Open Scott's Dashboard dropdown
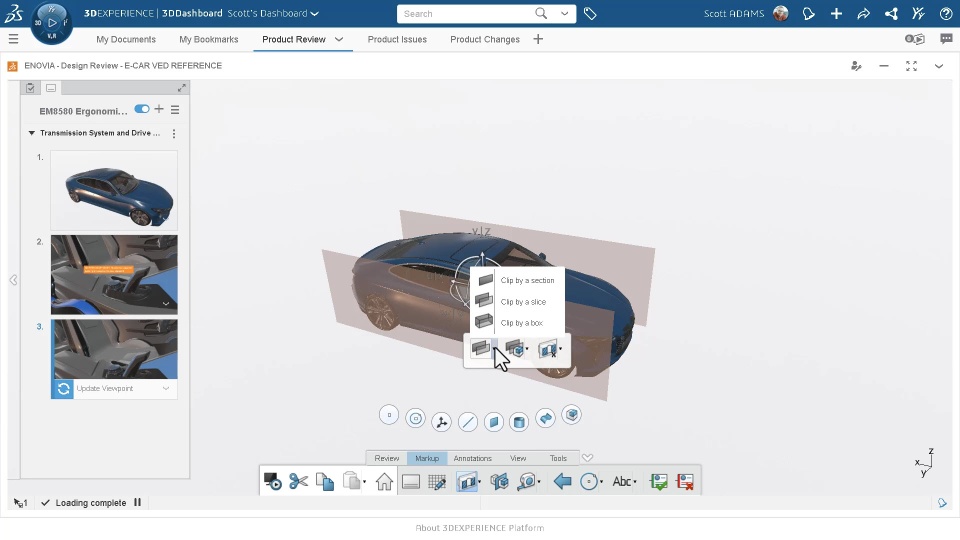960x540 pixels. click(x=315, y=13)
